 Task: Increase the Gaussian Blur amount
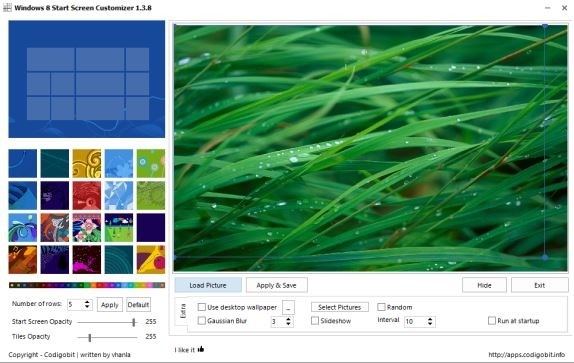(288, 319)
